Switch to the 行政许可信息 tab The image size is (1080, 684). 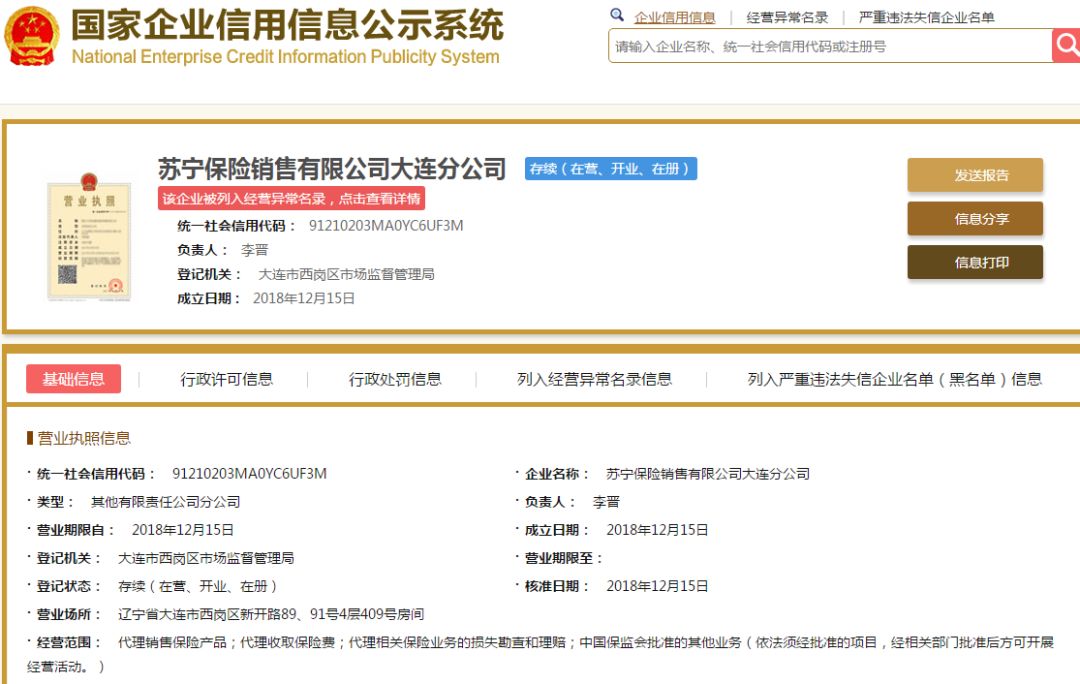coord(229,379)
